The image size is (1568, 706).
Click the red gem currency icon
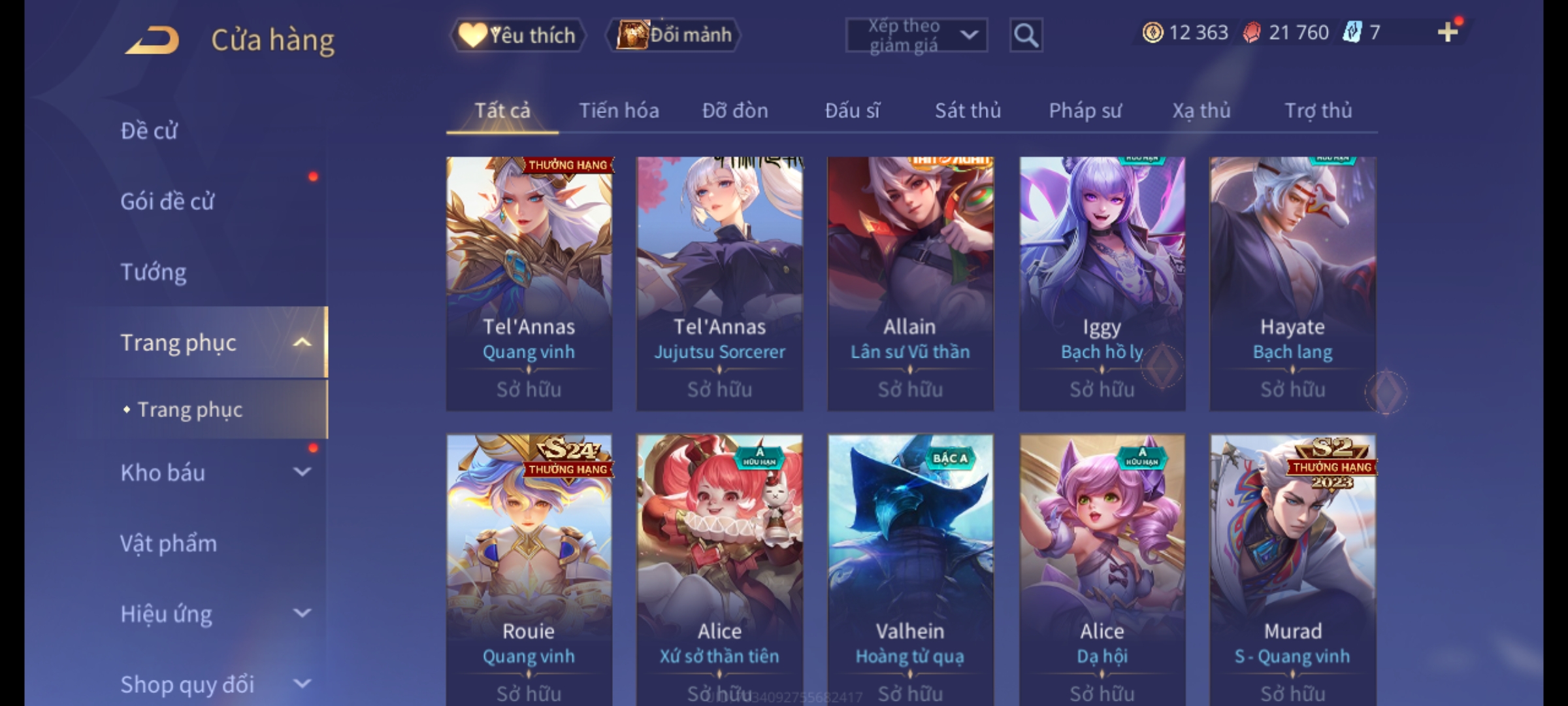(x=1252, y=33)
